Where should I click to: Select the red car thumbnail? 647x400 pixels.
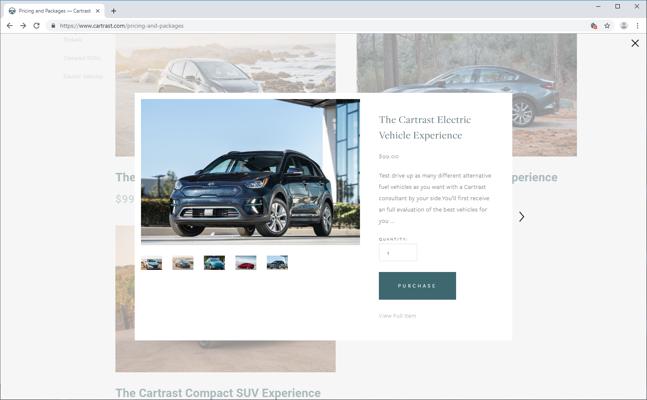coord(246,263)
